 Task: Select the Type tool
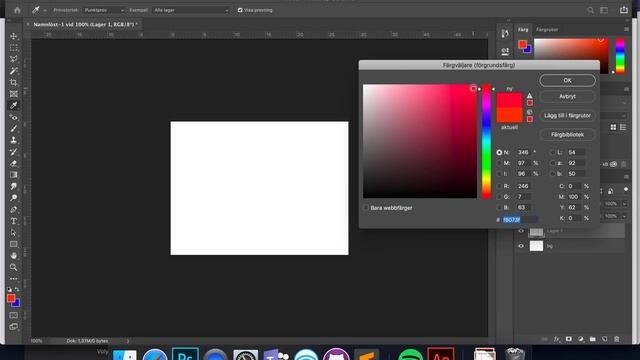pos(13,221)
